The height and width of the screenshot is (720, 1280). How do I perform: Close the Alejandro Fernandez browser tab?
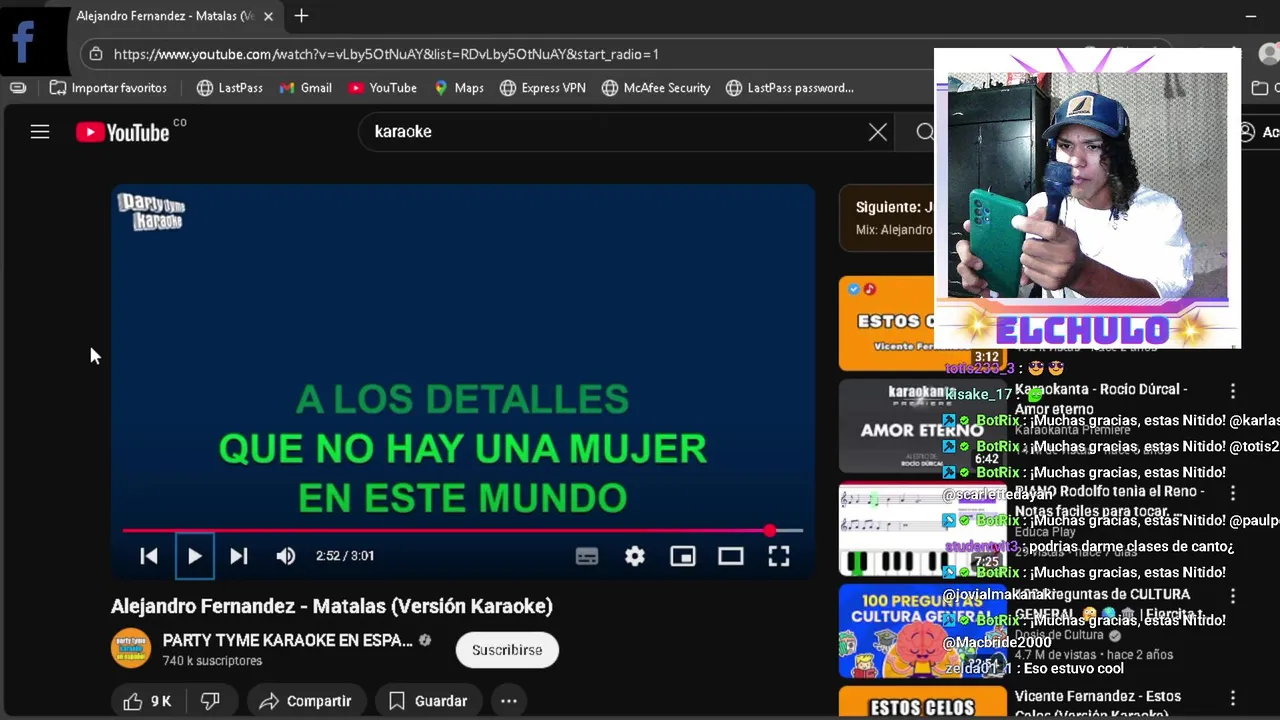[268, 16]
